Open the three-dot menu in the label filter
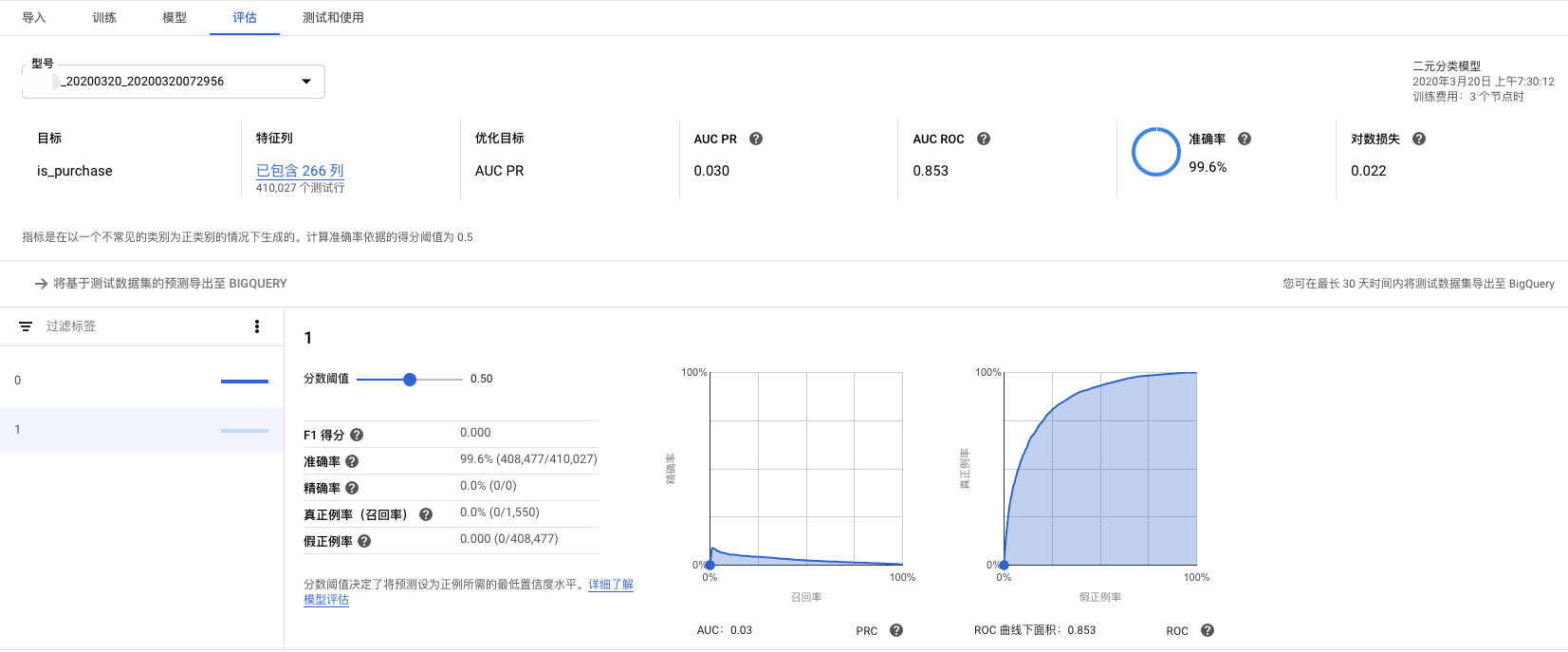Screen dimensions: 1568x652 (257, 326)
